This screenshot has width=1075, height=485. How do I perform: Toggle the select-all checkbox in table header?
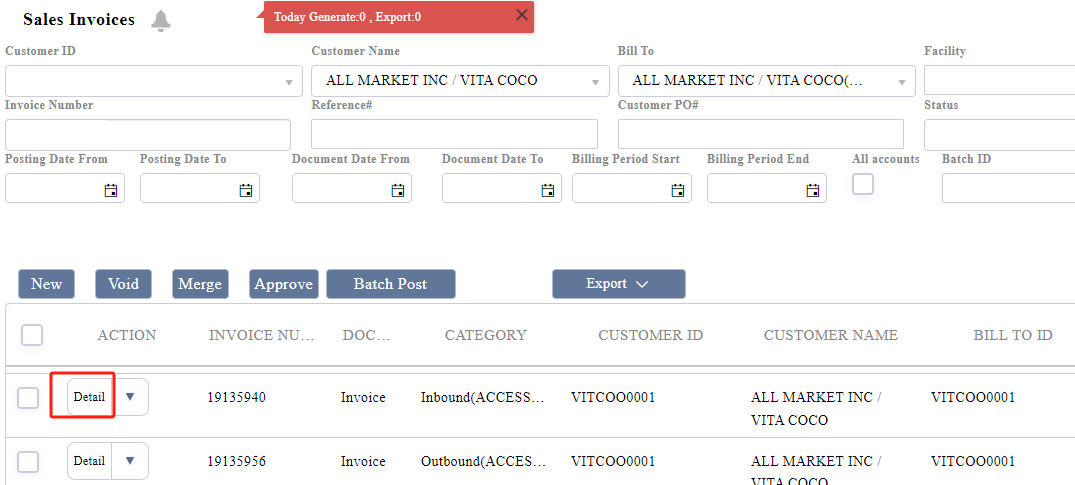[x=32, y=335]
